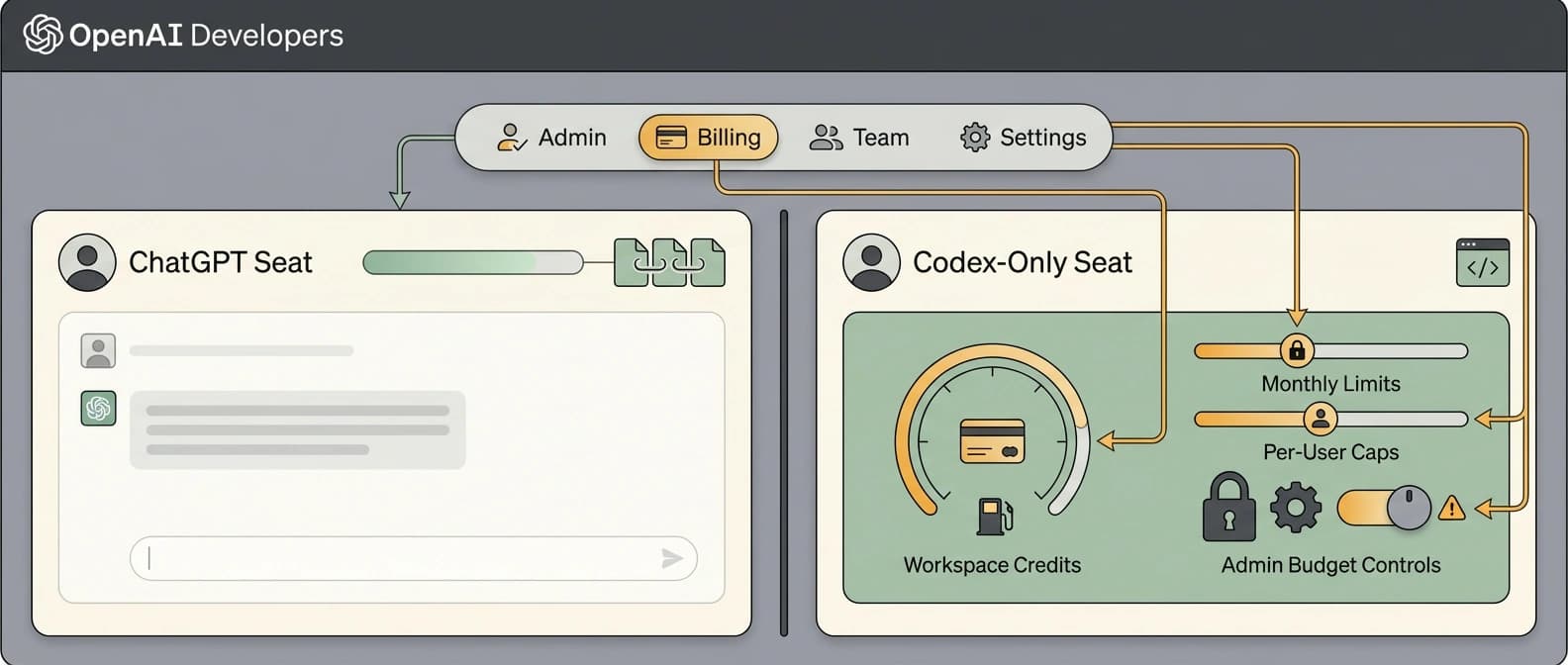Click the padlock icon in Admin Budget Controls

1229,507
